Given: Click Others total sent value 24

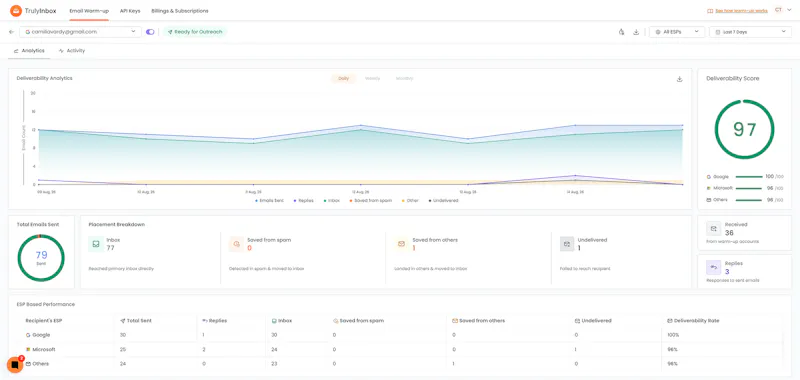Looking at the screenshot, I should [x=123, y=364].
